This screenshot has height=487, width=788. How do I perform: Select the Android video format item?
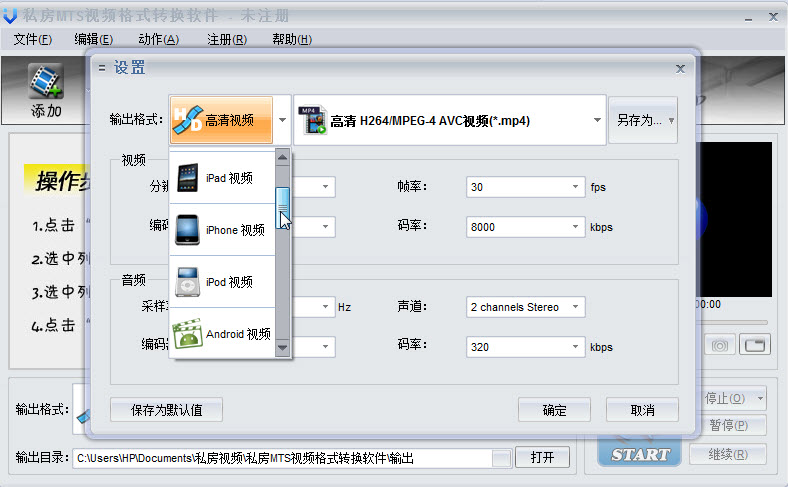pos(222,333)
